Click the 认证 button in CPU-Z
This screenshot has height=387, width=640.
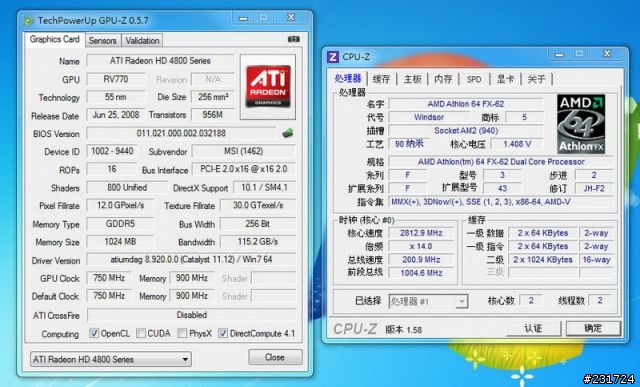pyautogui.click(x=533, y=328)
